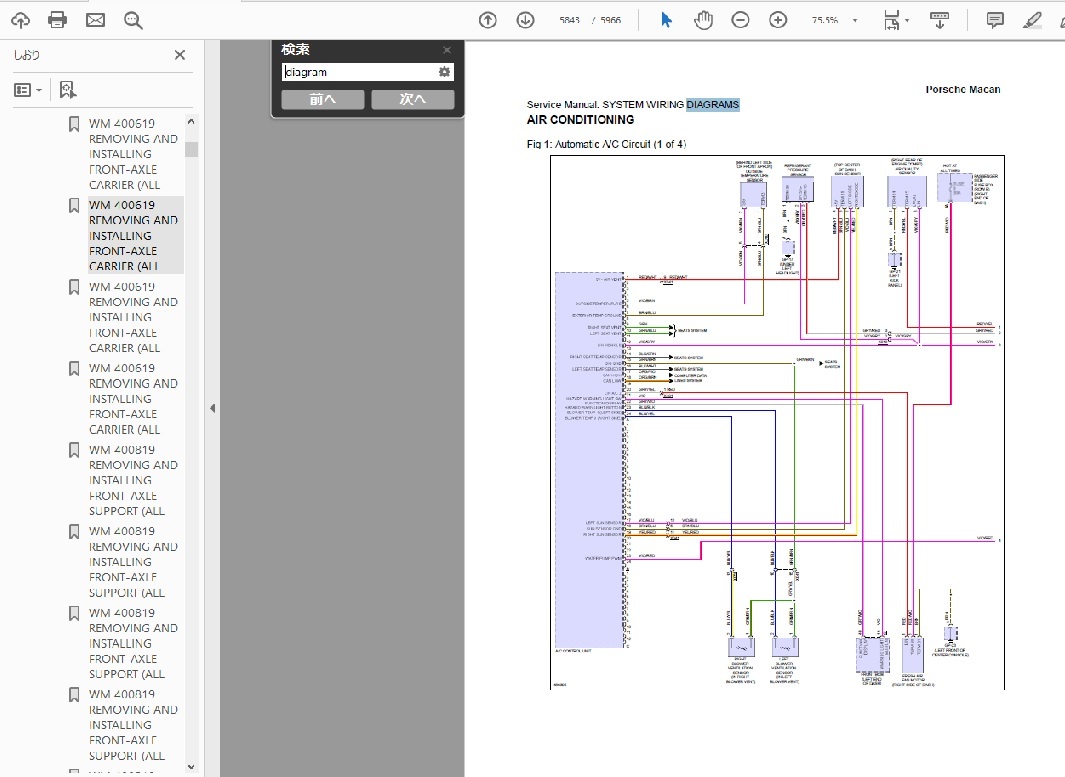Click the highlighted DIAGRAMS search result
This screenshot has height=777, width=1065.
[712, 105]
